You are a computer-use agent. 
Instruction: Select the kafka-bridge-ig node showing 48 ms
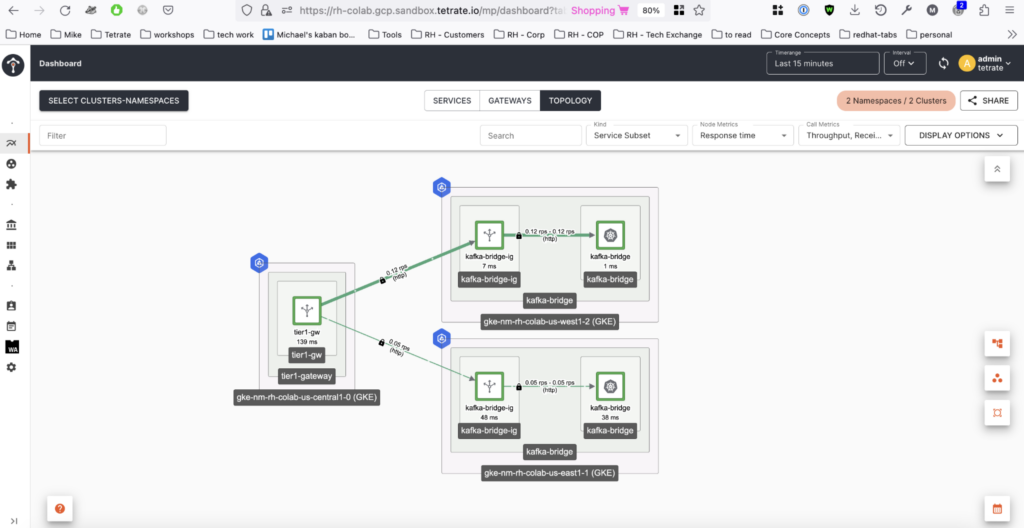click(x=489, y=386)
